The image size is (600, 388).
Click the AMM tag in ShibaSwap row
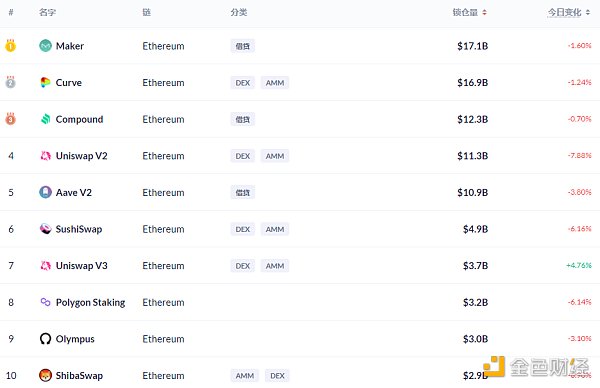coord(245,376)
